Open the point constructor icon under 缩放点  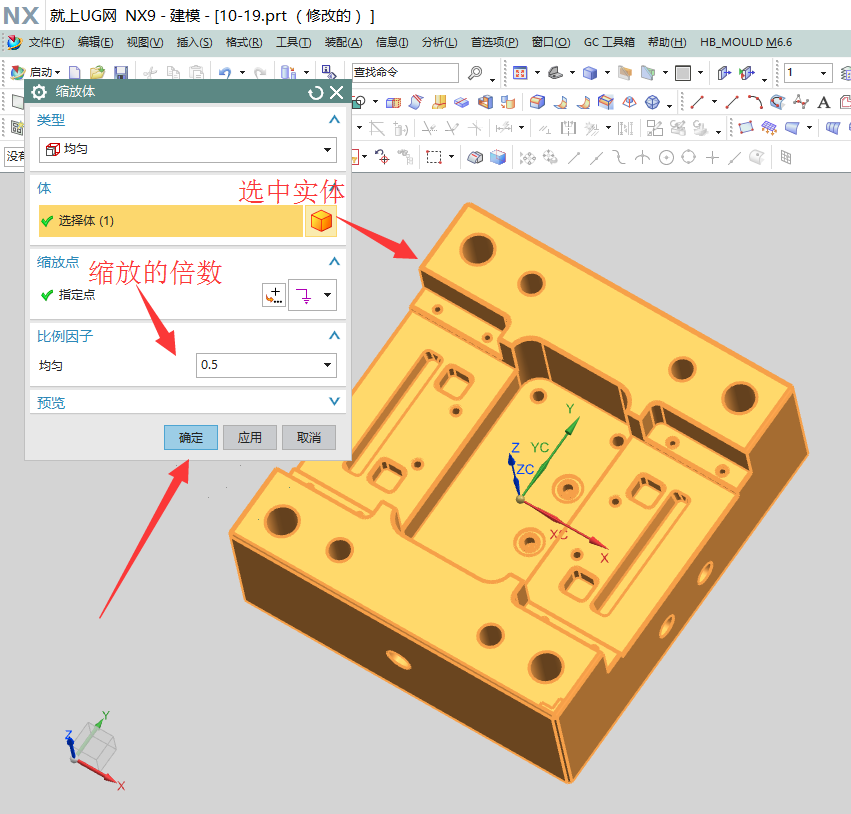point(273,294)
